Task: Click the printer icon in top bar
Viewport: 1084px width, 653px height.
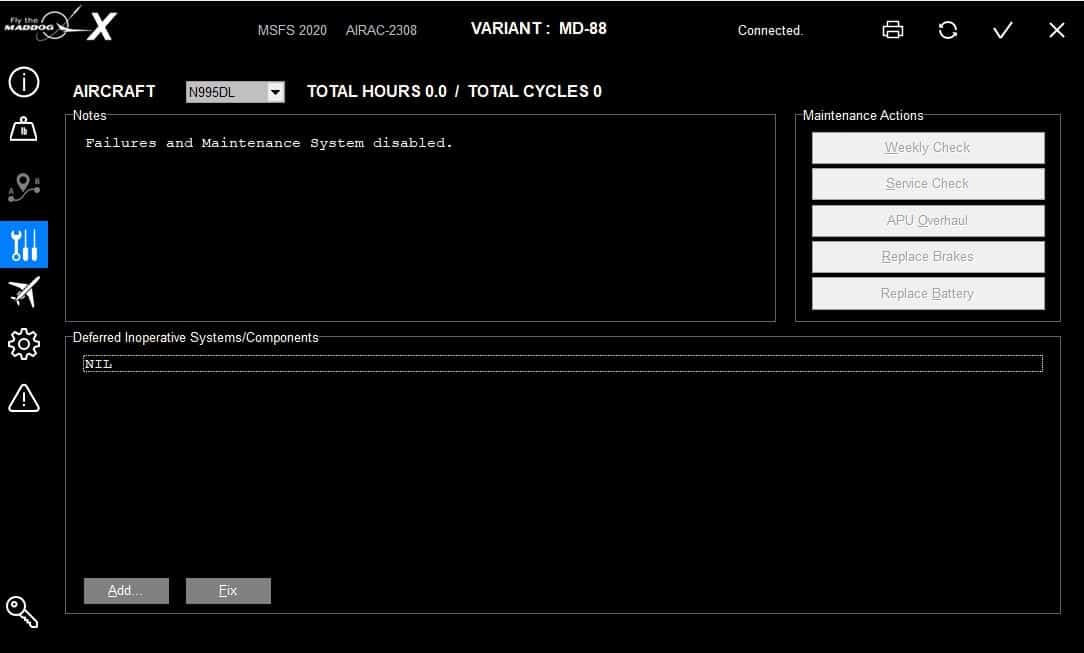Action: pyautogui.click(x=893, y=30)
